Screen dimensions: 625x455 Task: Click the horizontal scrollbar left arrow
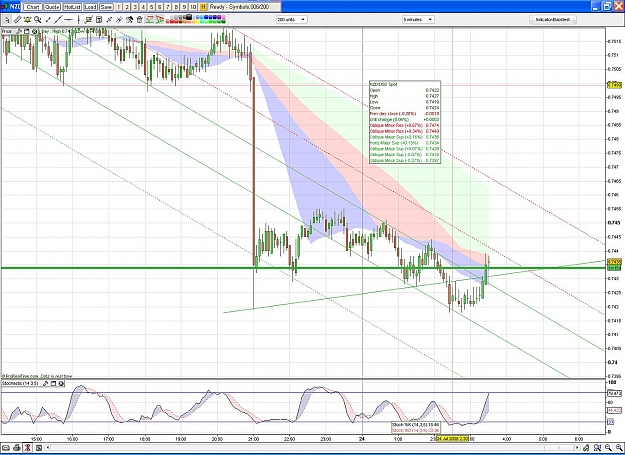[48, 447]
